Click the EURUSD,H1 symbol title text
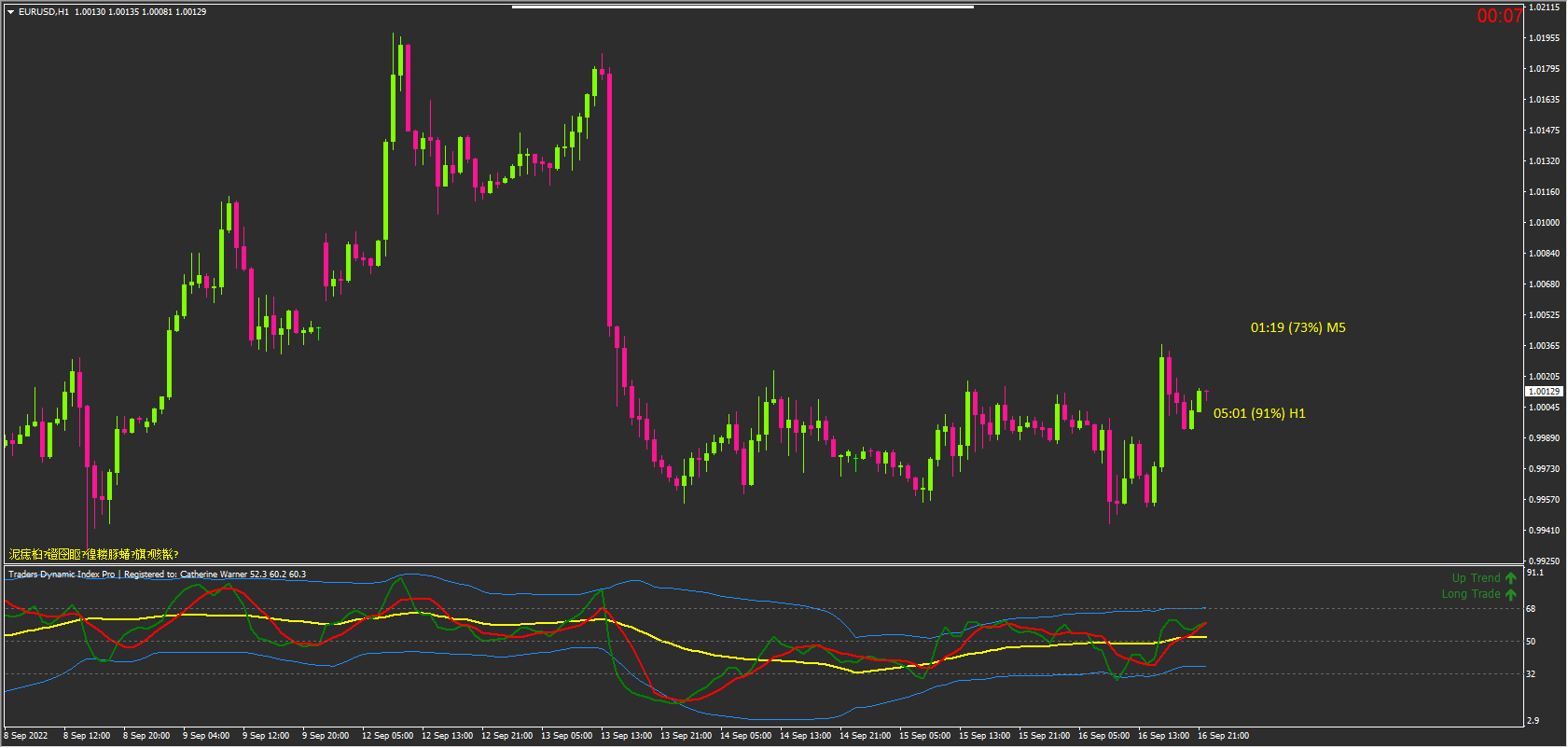 click(x=43, y=12)
